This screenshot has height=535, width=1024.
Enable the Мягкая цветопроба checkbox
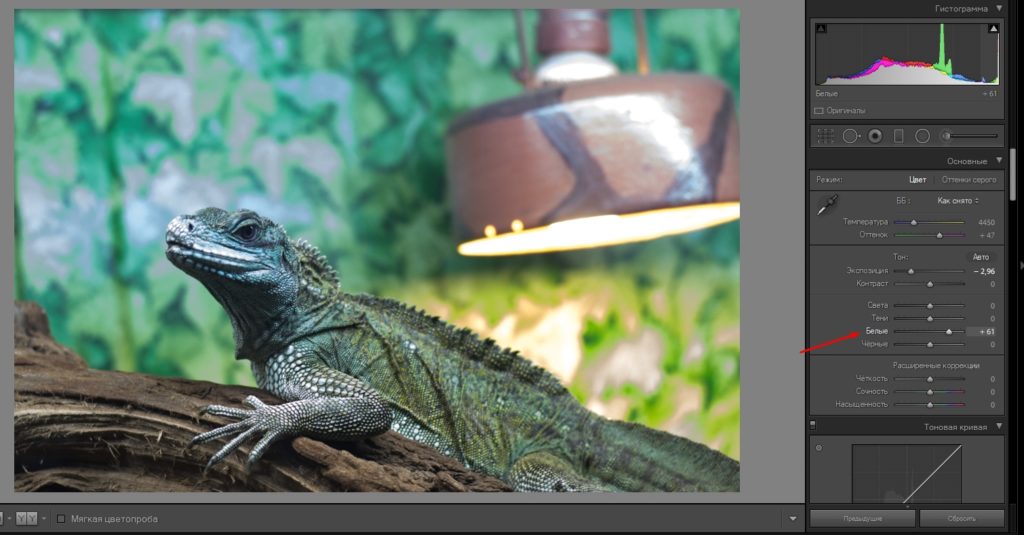[61, 519]
